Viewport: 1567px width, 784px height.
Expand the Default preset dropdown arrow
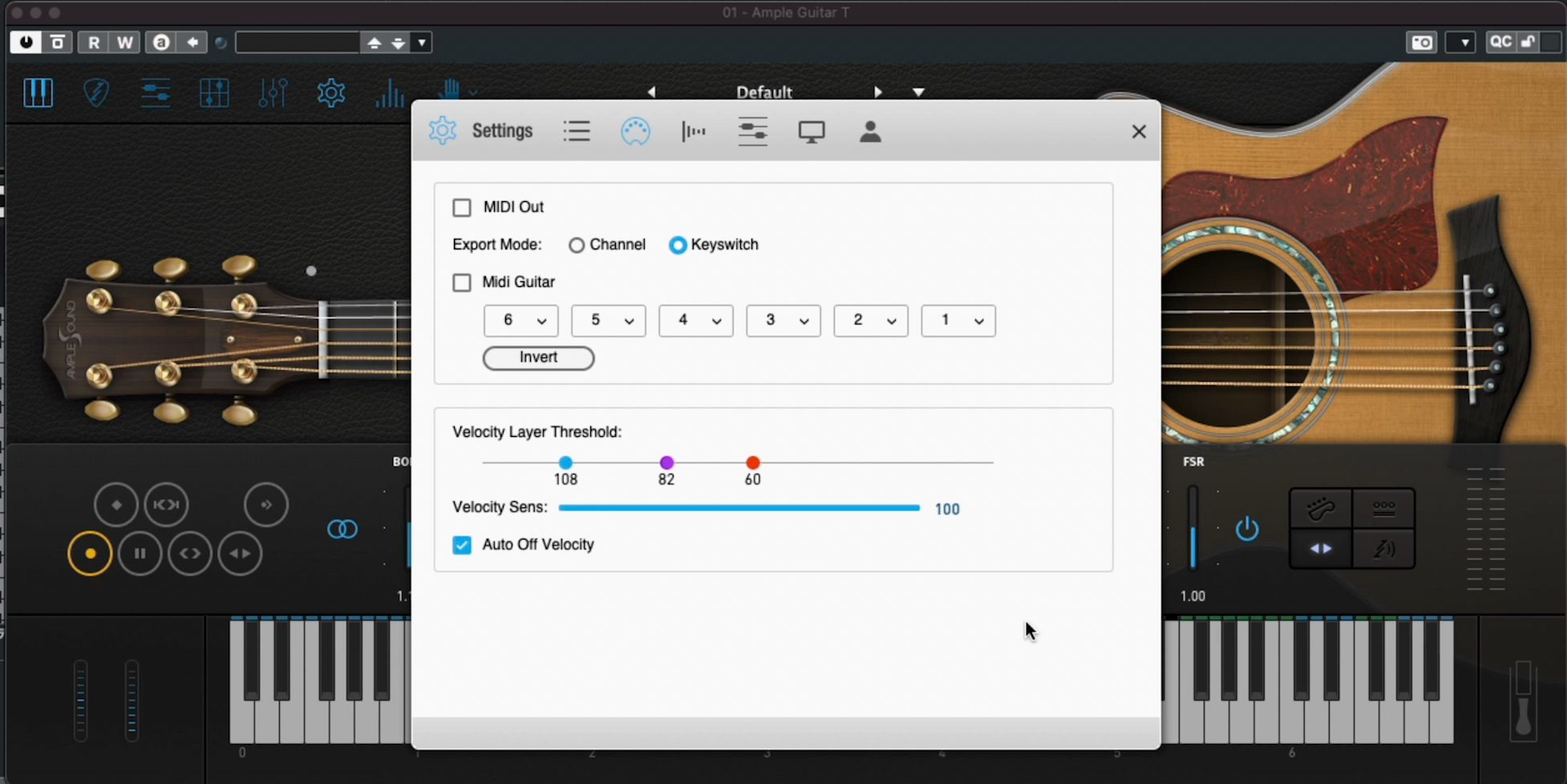[x=919, y=92]
